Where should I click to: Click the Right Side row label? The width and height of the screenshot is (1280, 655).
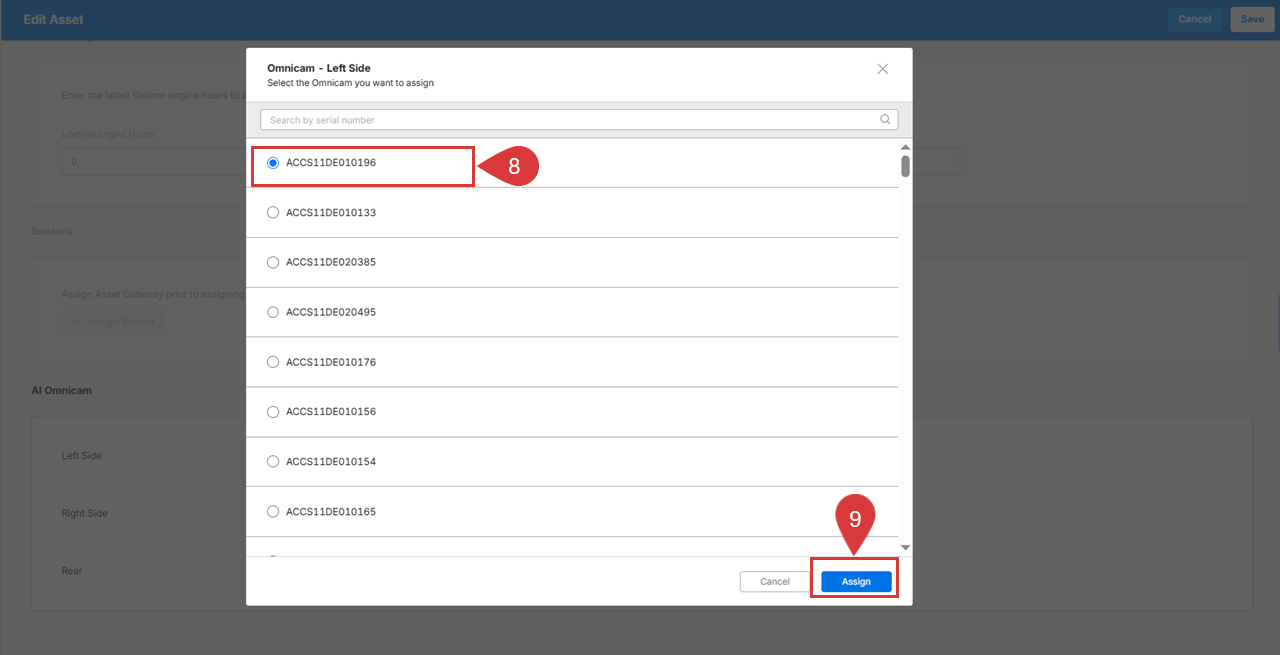pyautogui.click(x=85, y=514)
